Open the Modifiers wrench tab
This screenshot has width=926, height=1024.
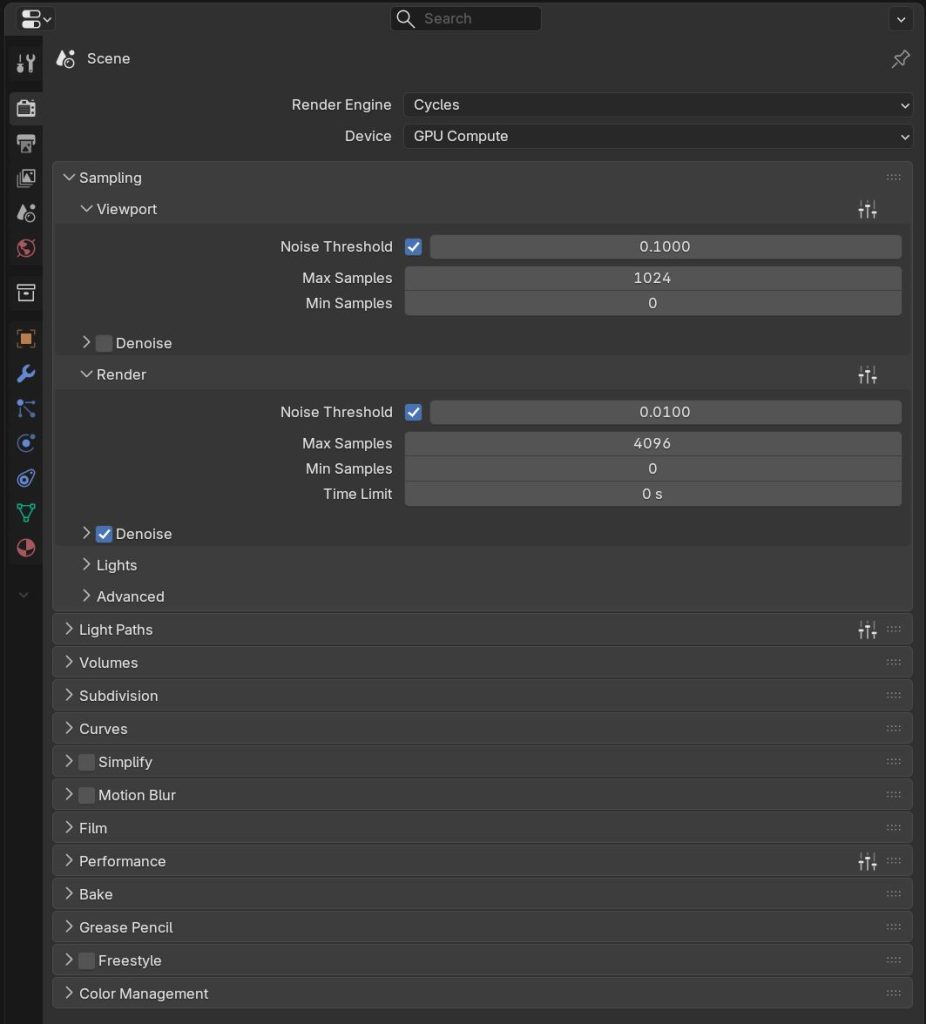pyautogui.click(x=26, y=373)
